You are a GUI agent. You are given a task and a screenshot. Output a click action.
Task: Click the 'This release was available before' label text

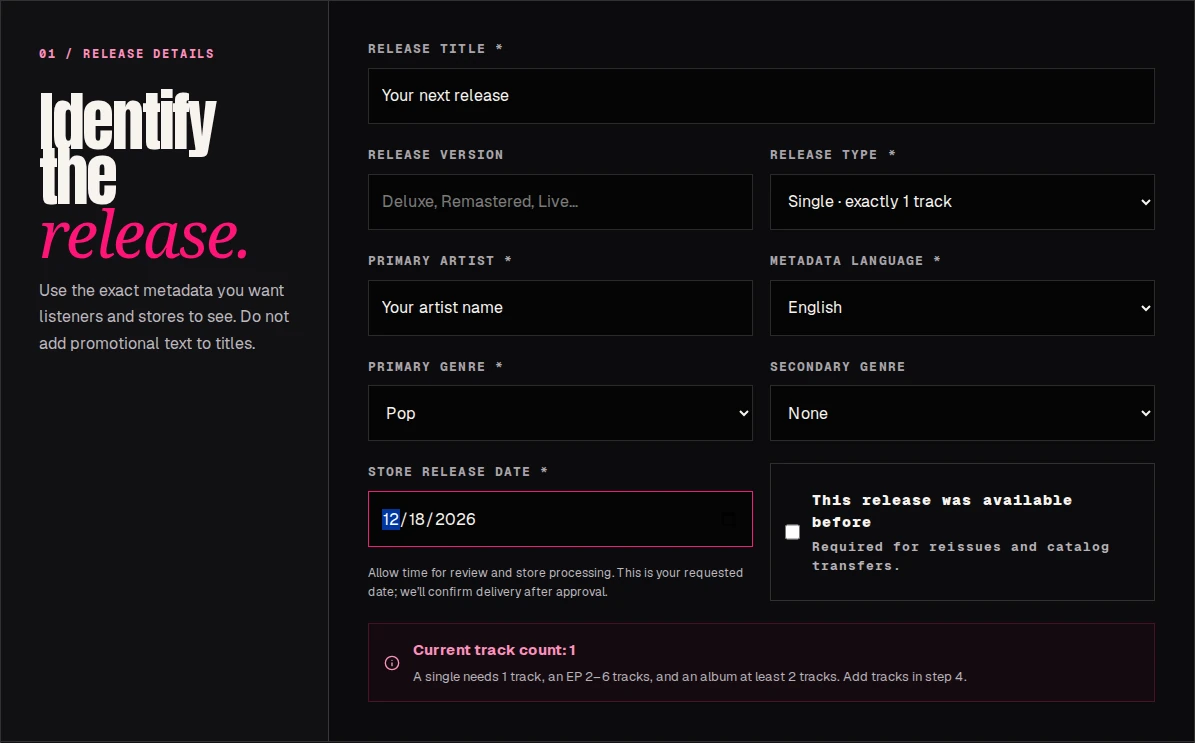tap(942, 511)
